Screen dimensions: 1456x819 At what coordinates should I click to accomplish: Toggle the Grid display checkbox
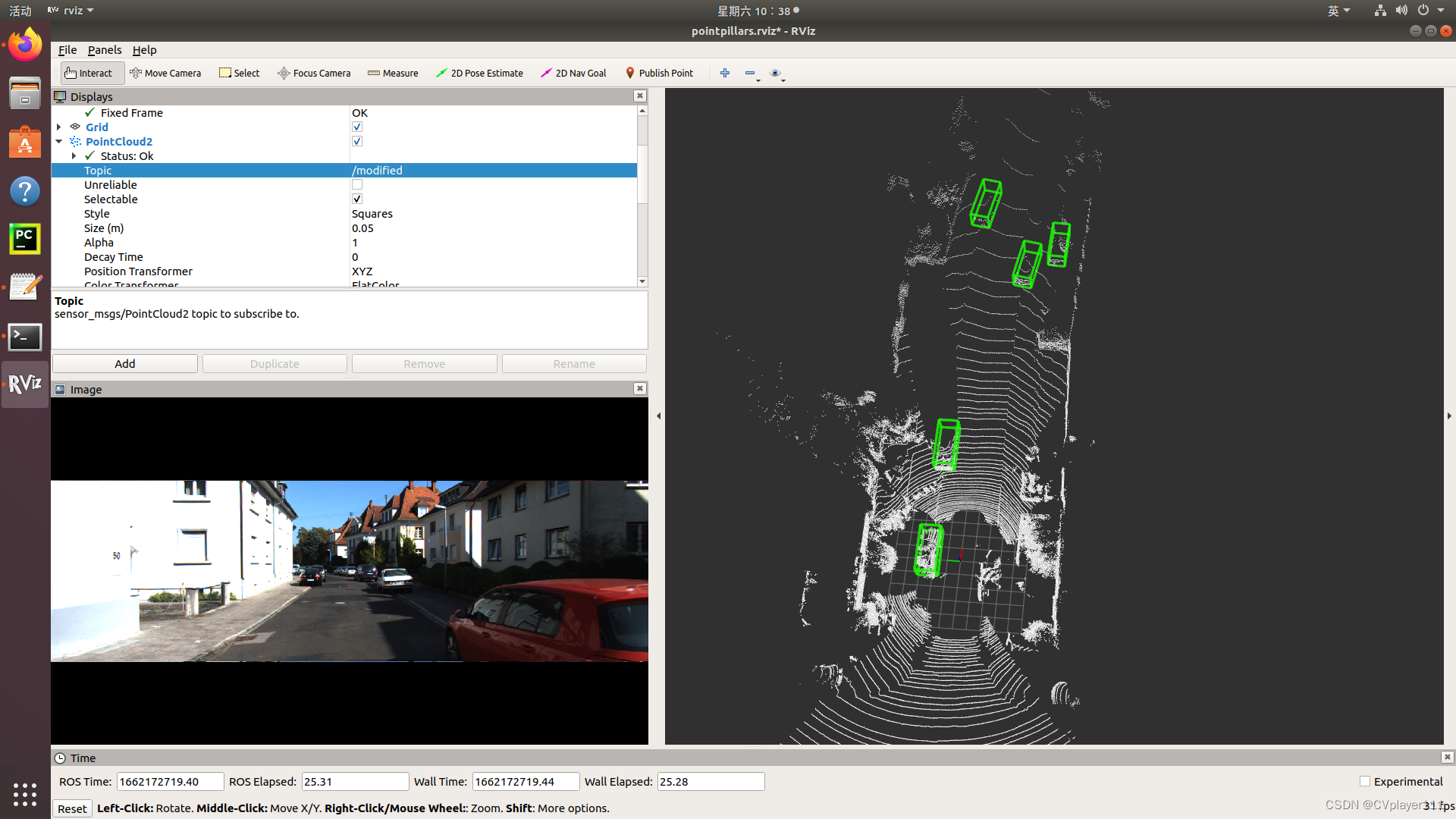point(357,127)
